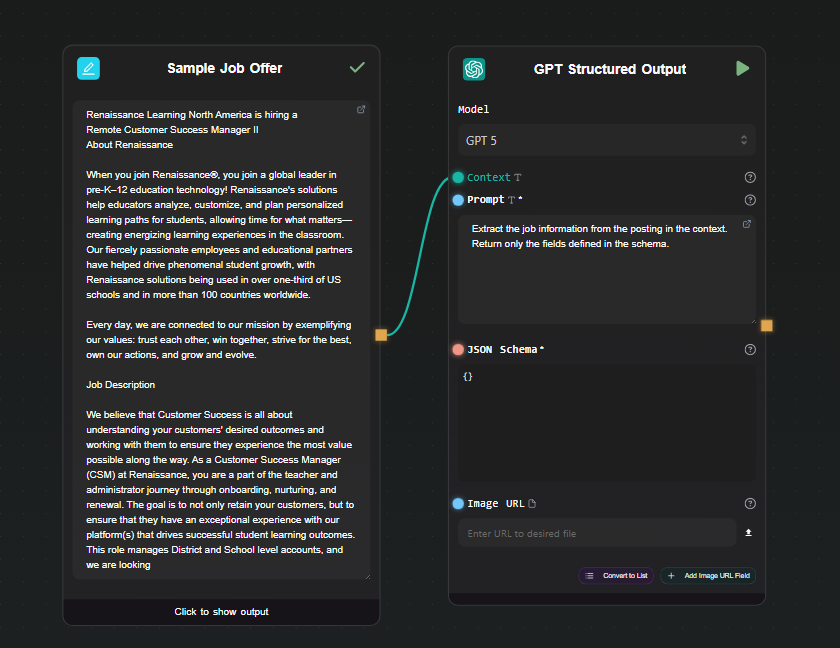Expand the Prompt text via its external-link icon

pos(747,225)
